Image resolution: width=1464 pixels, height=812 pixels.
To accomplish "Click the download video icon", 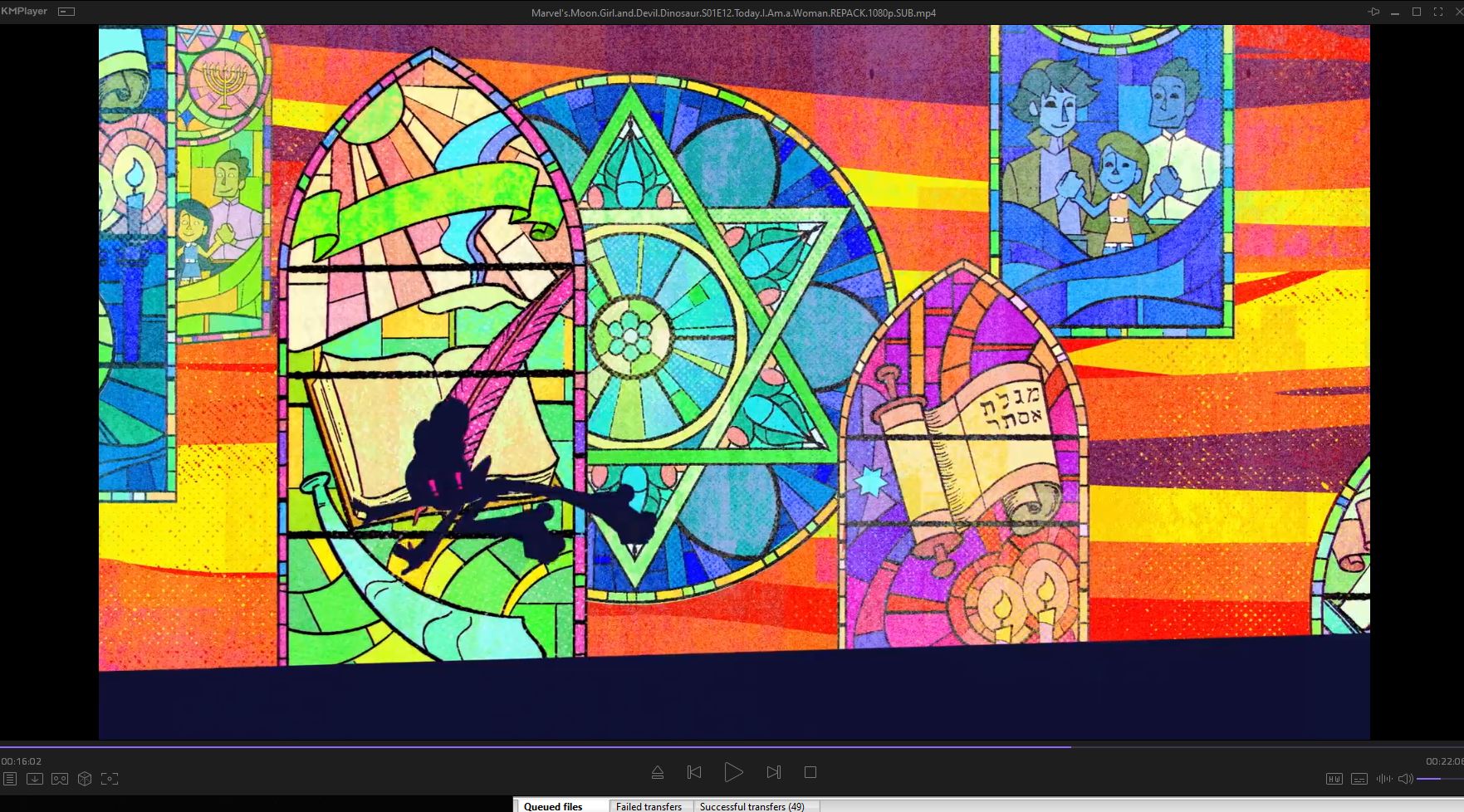I will coord(35,779).
